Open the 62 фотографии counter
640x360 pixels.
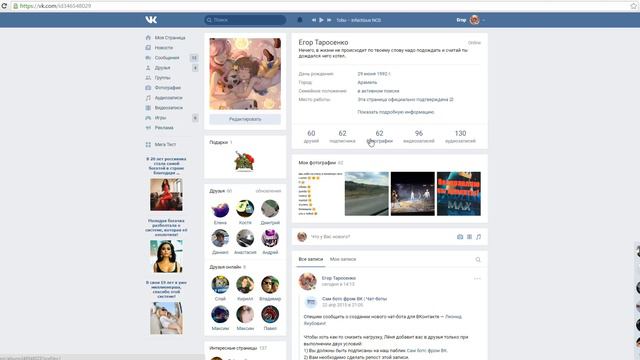click(x=379, y=136)
